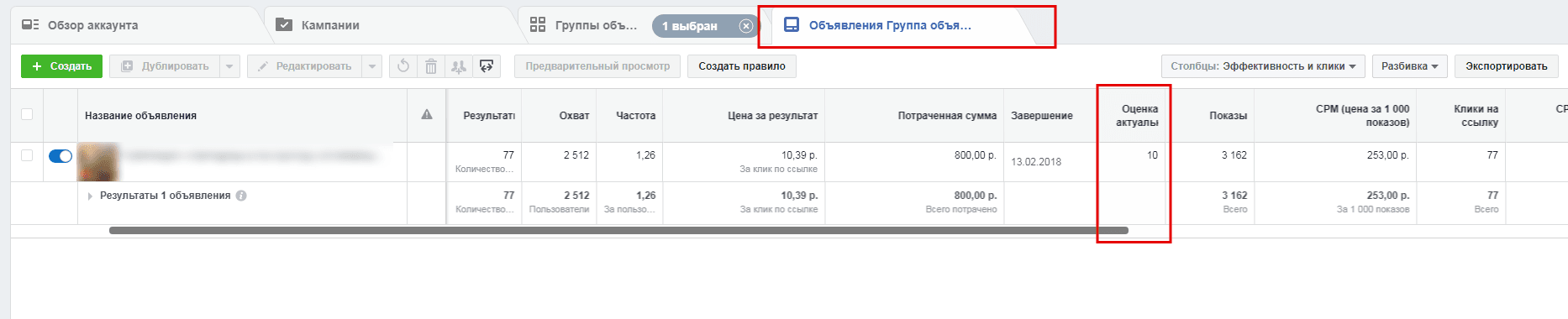
Task: Click the info icon next to Результаты 1 объявления
Action: coord(241,196)
